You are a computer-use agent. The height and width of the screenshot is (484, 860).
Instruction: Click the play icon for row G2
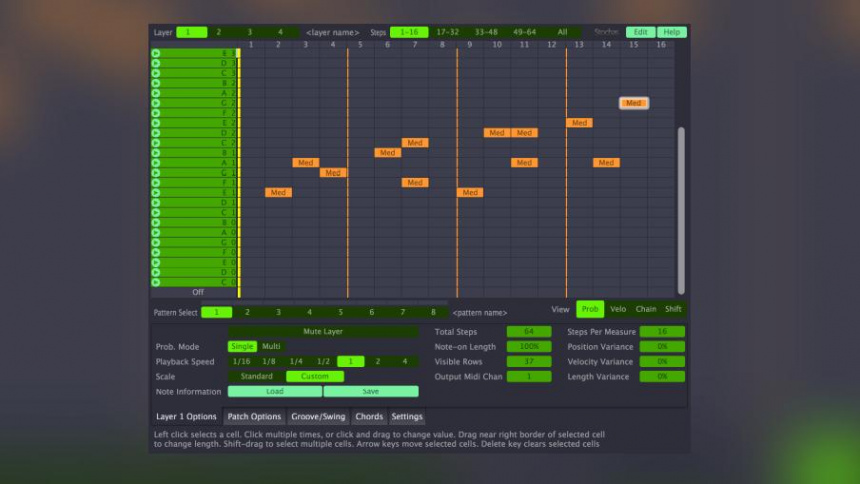156,103
